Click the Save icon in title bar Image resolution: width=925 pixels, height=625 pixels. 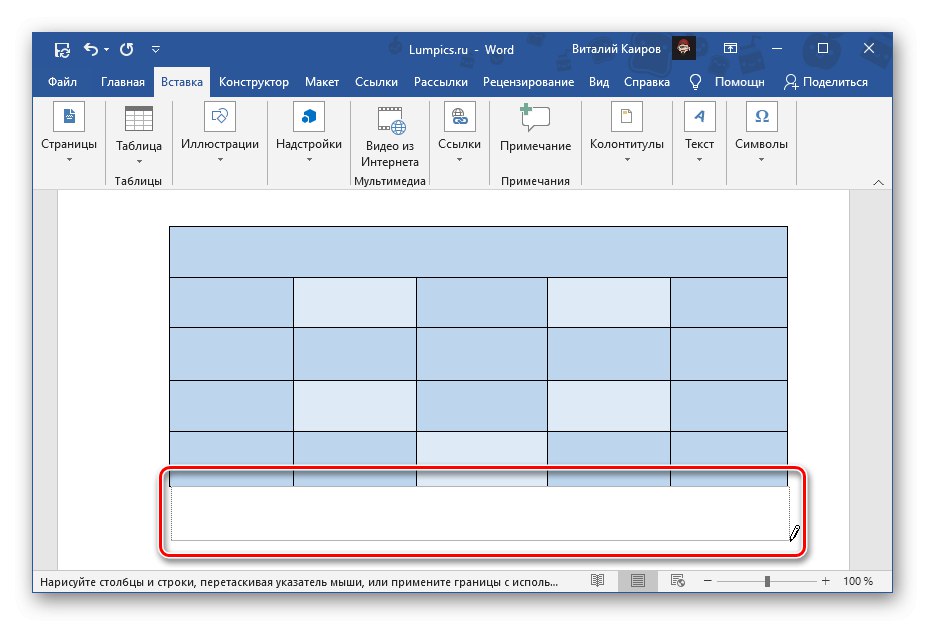pyautogui.click(x=63, y=50)
